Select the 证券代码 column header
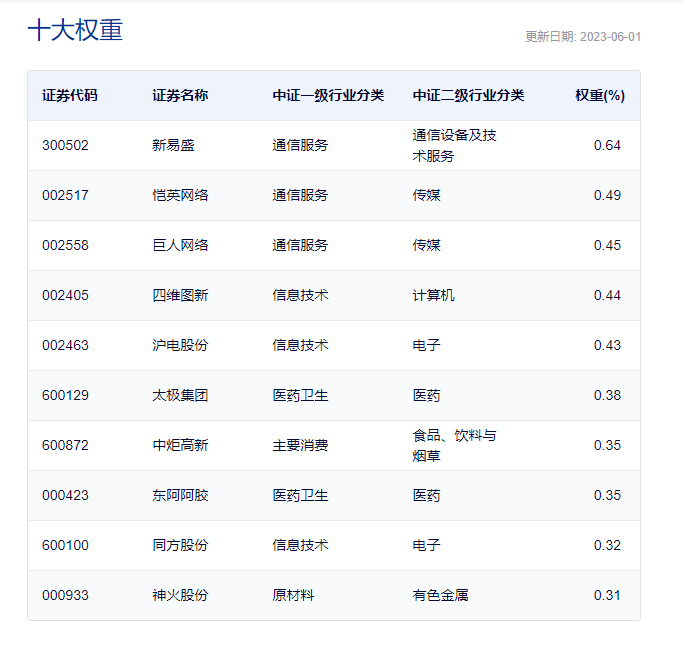685x659 pixels. [70, 95]
